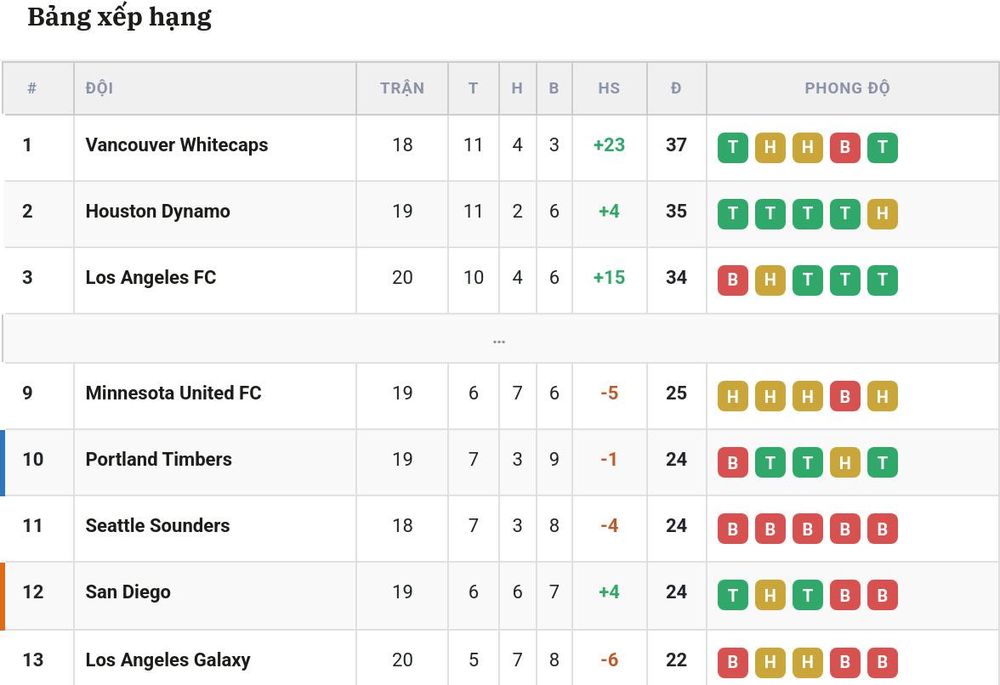Click Houston Dynamo's +4 goal difference
This screenshot has width=1000, height=685.
(x=609, y=211)
